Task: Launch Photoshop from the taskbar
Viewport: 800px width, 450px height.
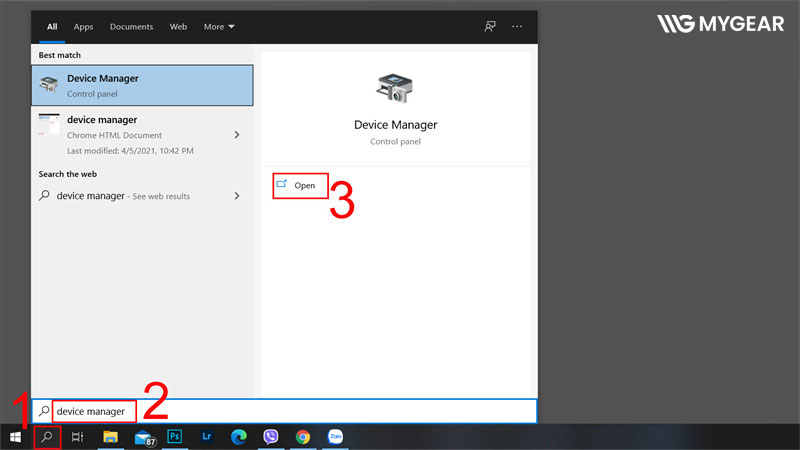Action: coord(175,437)
